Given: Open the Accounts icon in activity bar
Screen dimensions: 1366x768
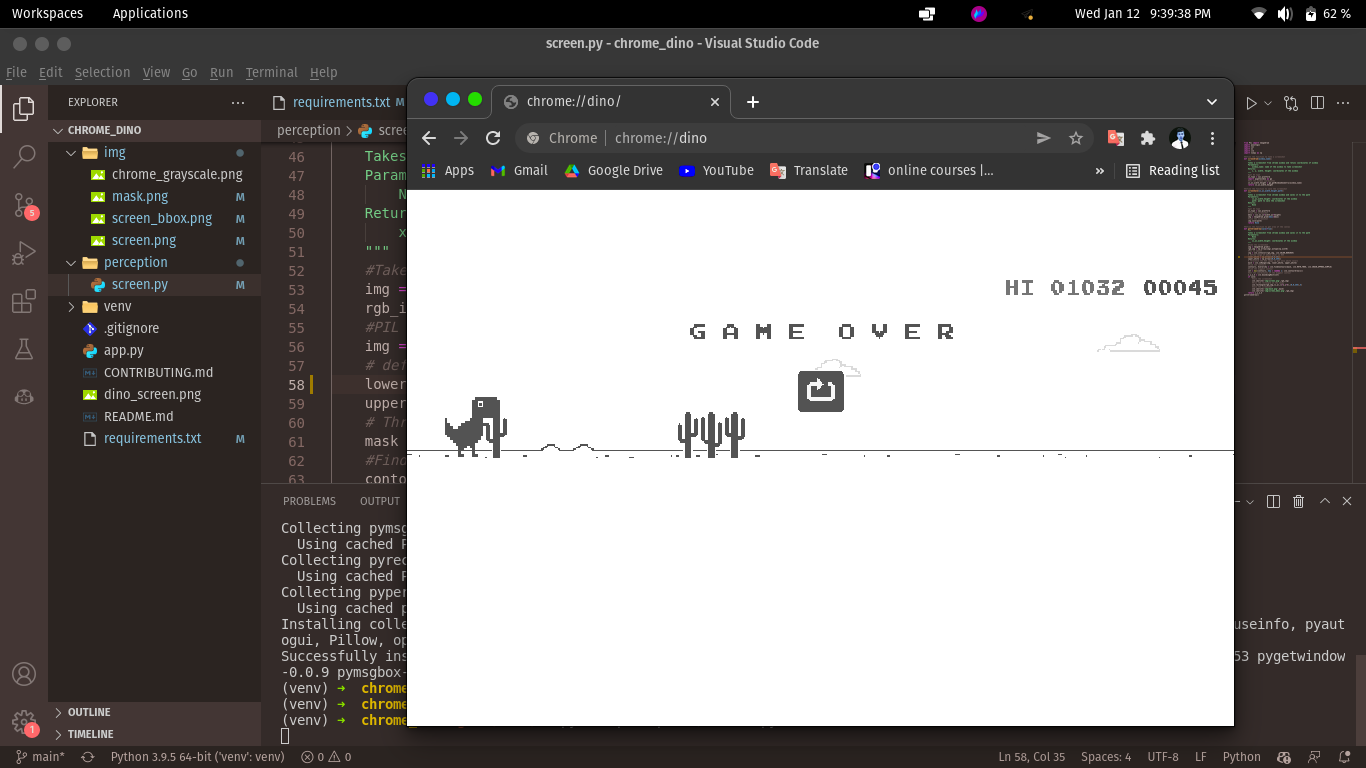Looking at the screenshot, I should (24, 674).
